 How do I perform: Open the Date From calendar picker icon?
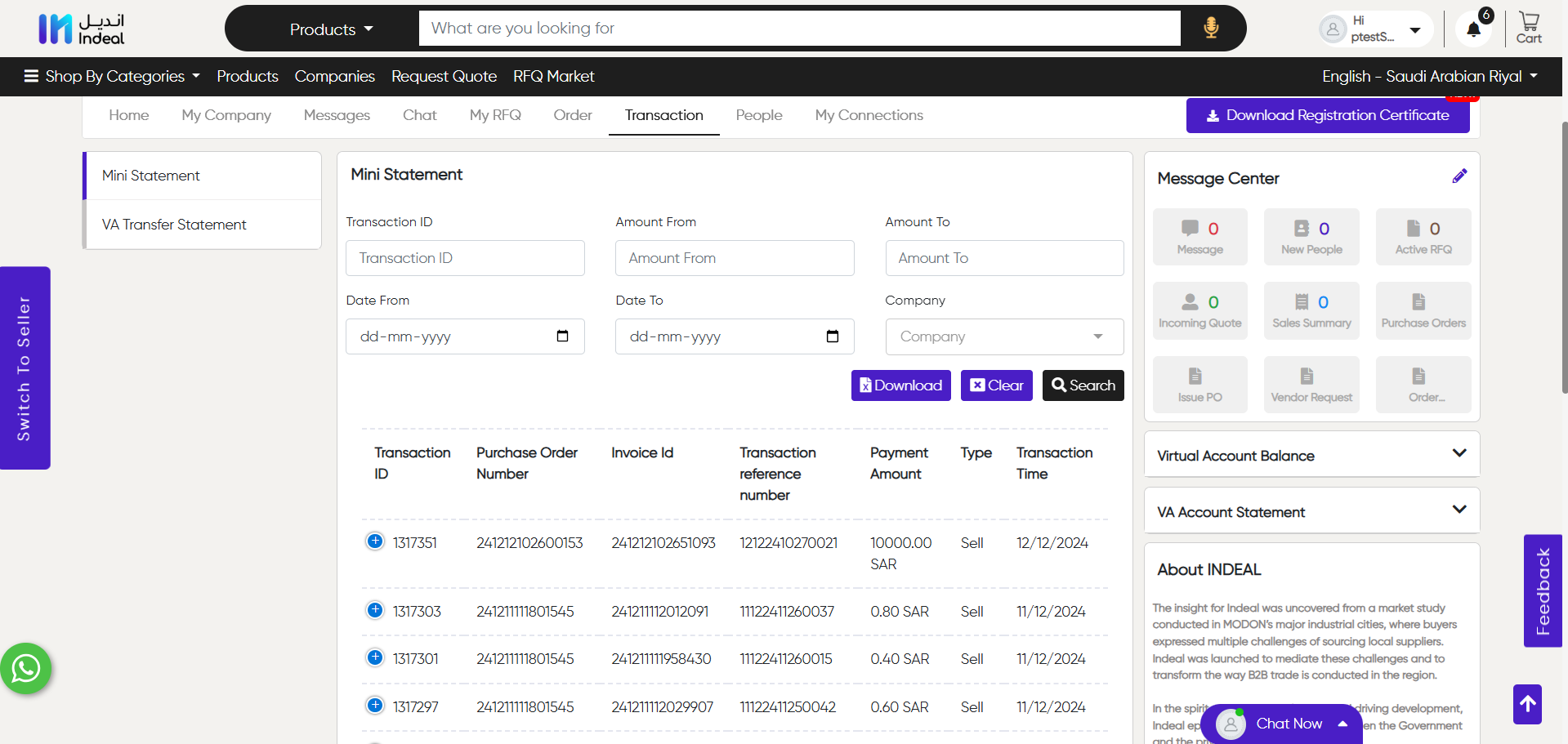coord(562,336)
